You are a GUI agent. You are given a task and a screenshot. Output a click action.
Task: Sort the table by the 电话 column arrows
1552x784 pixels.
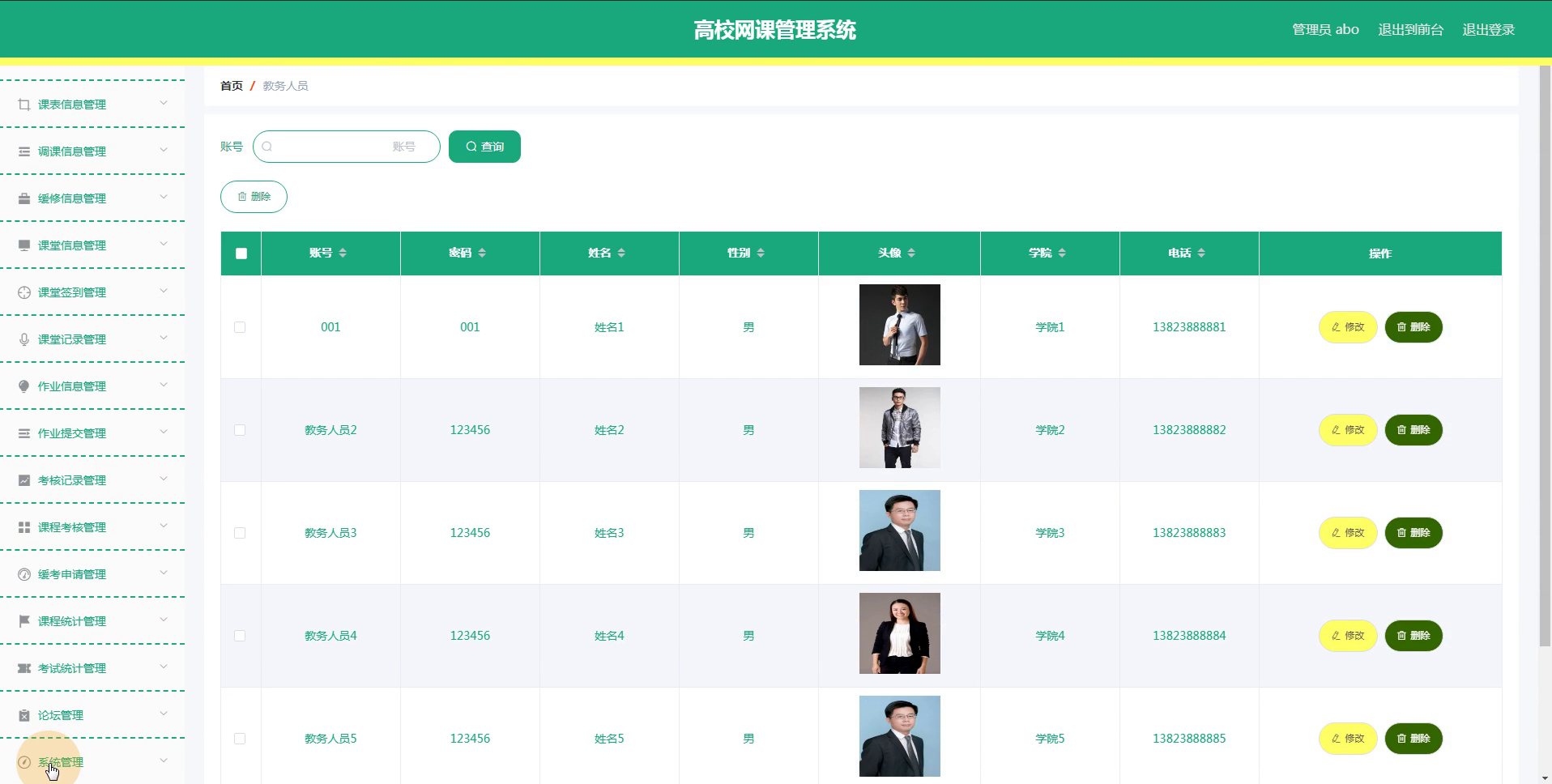coord(1201,253)
